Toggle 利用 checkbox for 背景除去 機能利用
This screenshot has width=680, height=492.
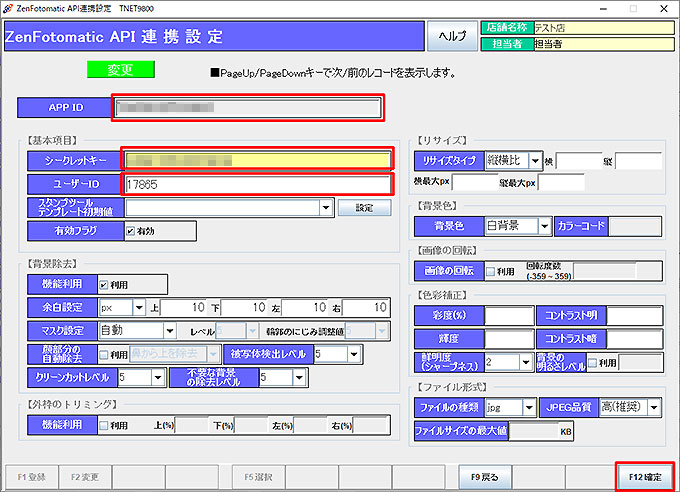coord(104,285)
